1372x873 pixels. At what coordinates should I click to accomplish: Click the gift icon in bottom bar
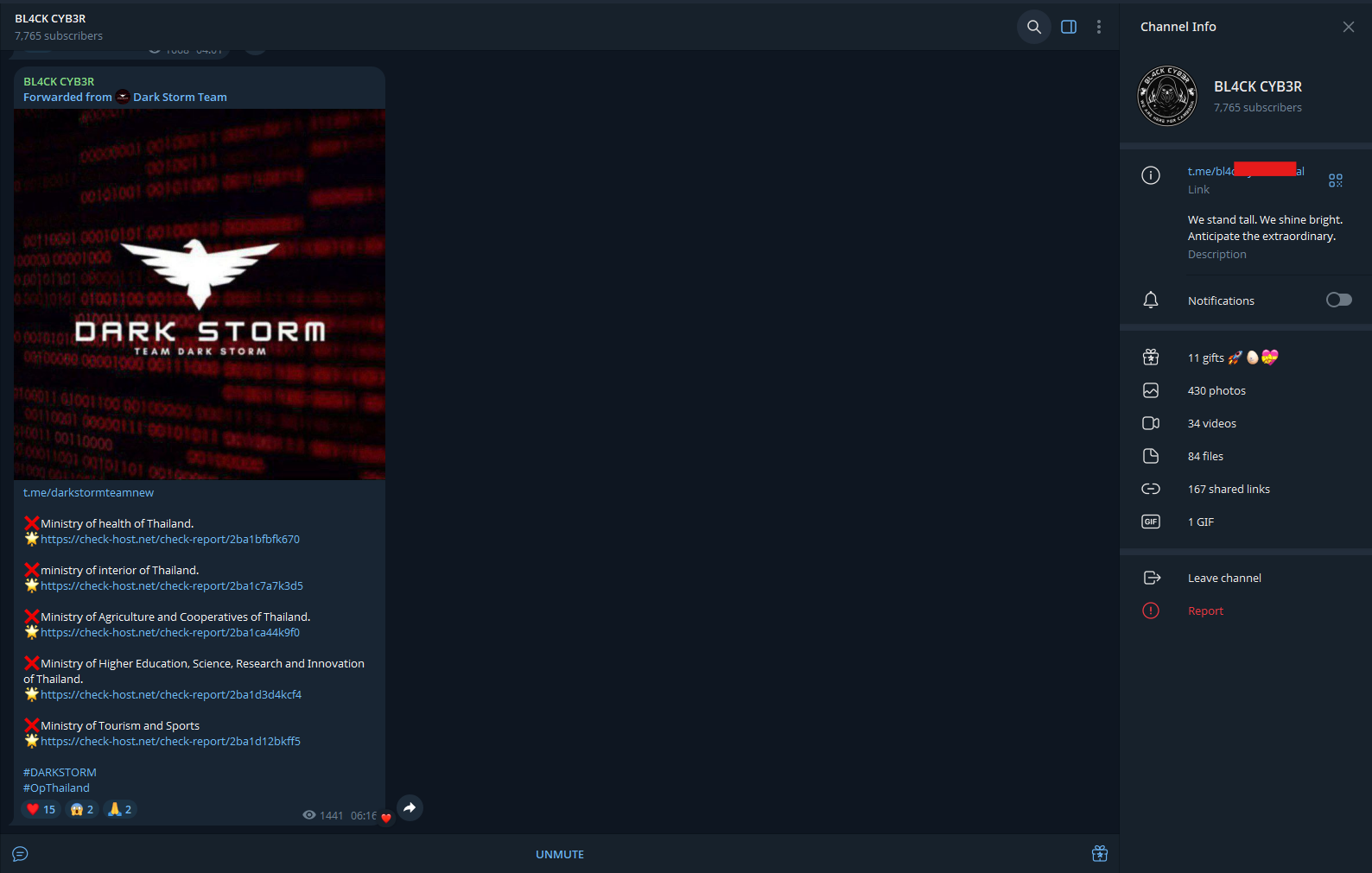(1100, 854)
